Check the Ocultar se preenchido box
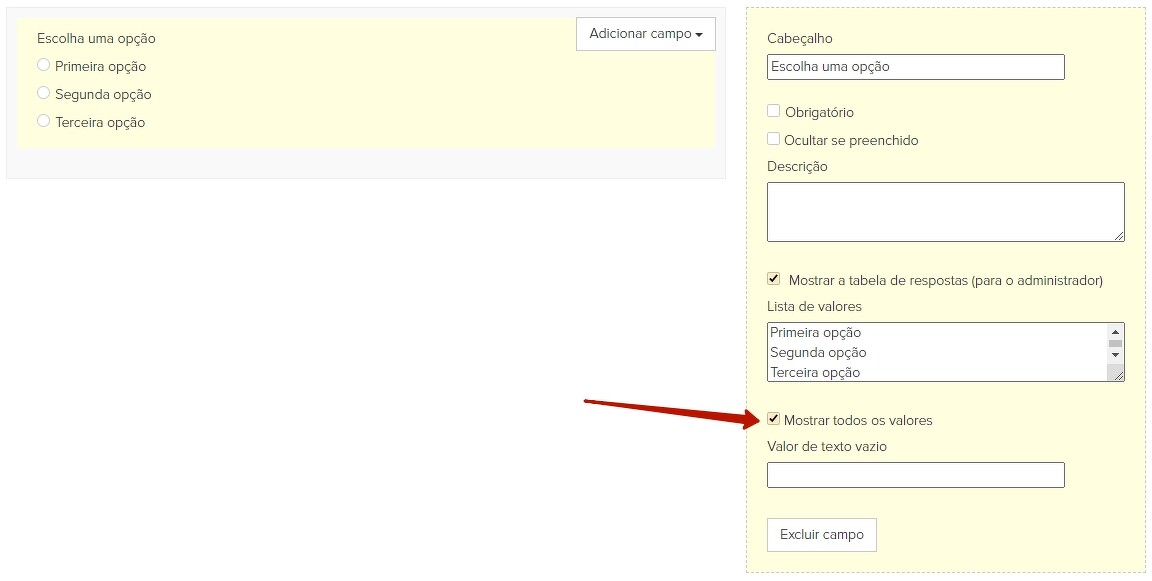1152x581 pixels. click(774, 139)
